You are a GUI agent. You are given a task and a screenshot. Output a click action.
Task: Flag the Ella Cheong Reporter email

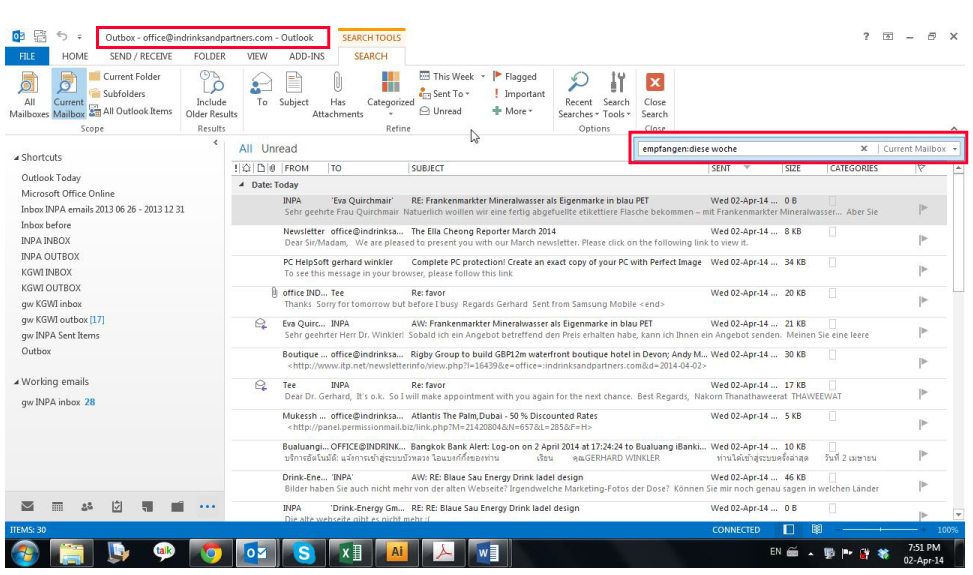923,239
